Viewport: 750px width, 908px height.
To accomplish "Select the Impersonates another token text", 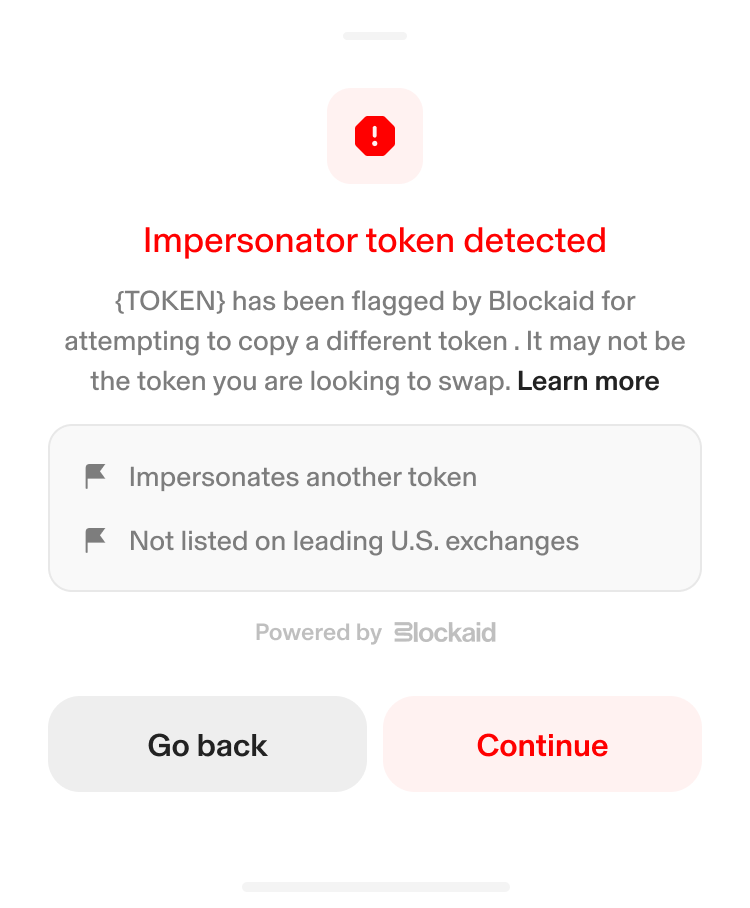I will (x=303, y=477).
